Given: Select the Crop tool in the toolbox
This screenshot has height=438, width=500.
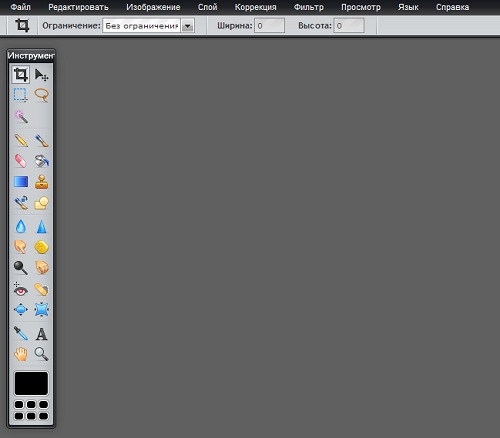Looking at the screenshot, I should (21, 75).
